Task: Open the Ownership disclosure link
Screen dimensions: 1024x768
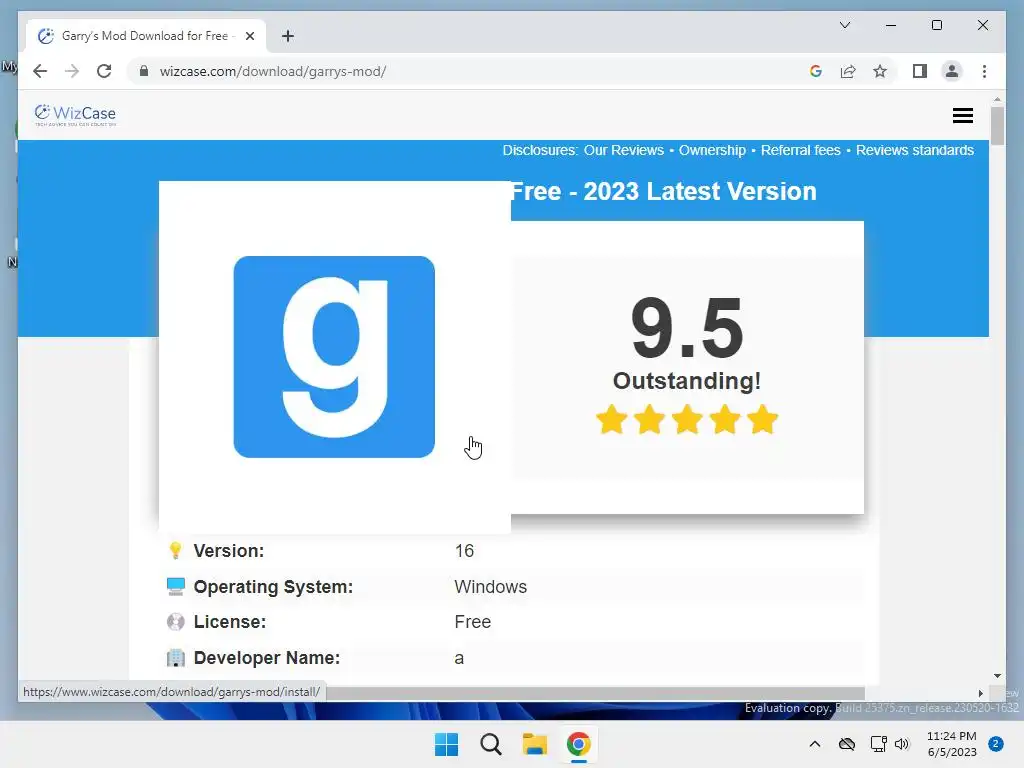Action: click(x=712, y=150)
